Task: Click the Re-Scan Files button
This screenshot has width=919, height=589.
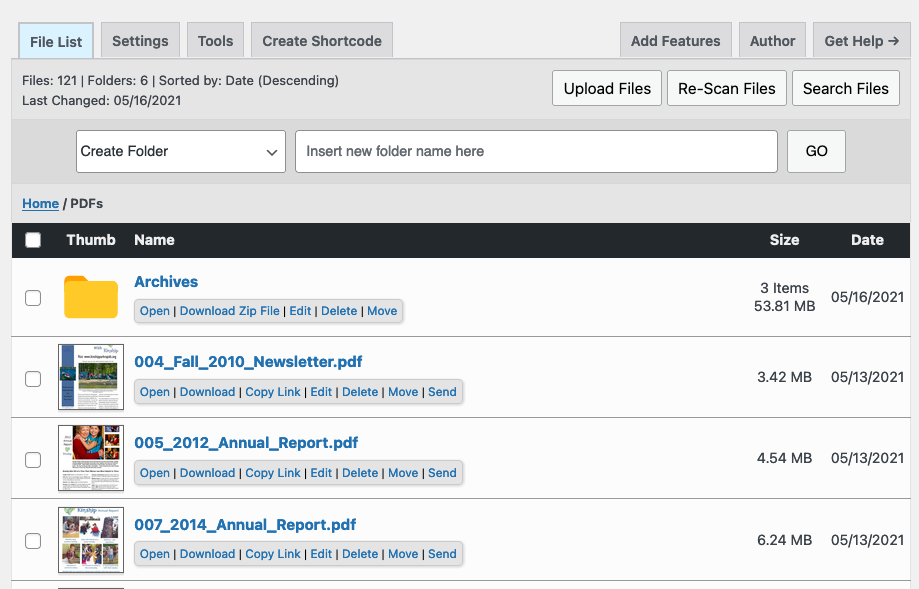Action: pos(727,88)
